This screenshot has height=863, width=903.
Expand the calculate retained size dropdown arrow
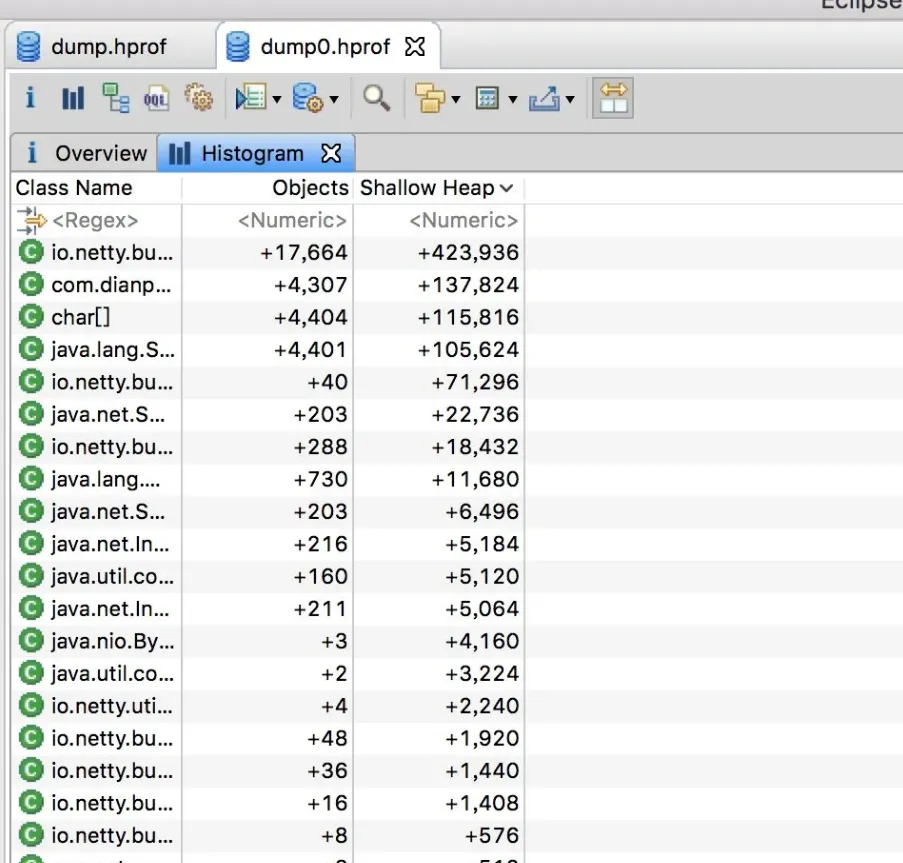513,100
